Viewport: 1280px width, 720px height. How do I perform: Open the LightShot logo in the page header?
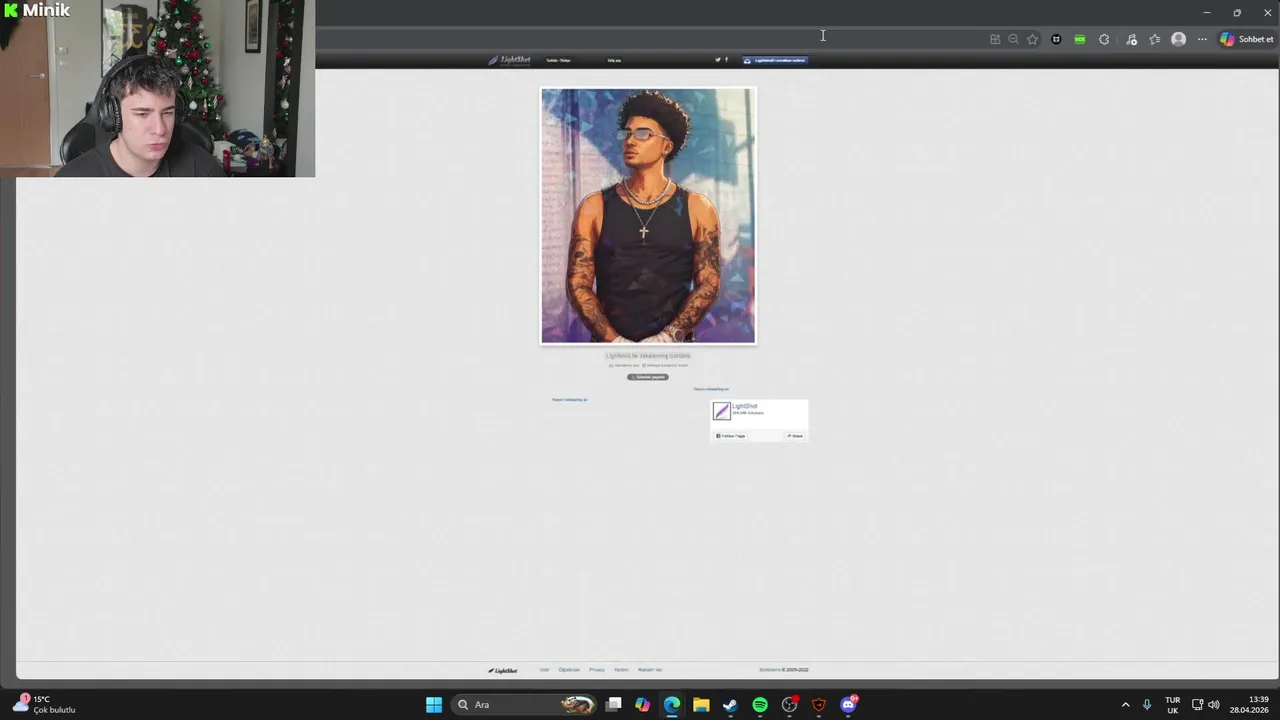pyautogui.click(x=510, y=60)
